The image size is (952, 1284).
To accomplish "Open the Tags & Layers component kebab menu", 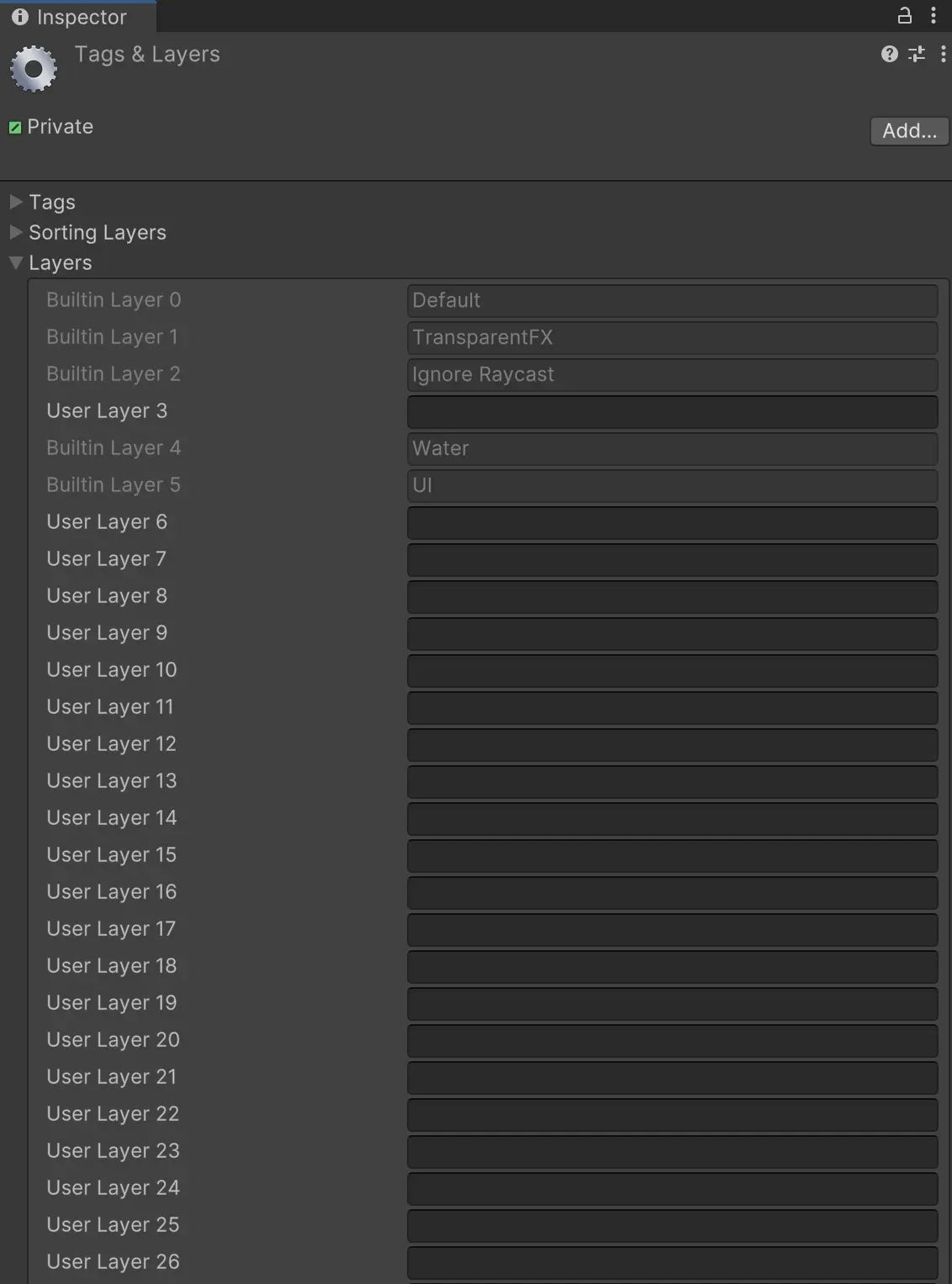I will click(943, 55).
